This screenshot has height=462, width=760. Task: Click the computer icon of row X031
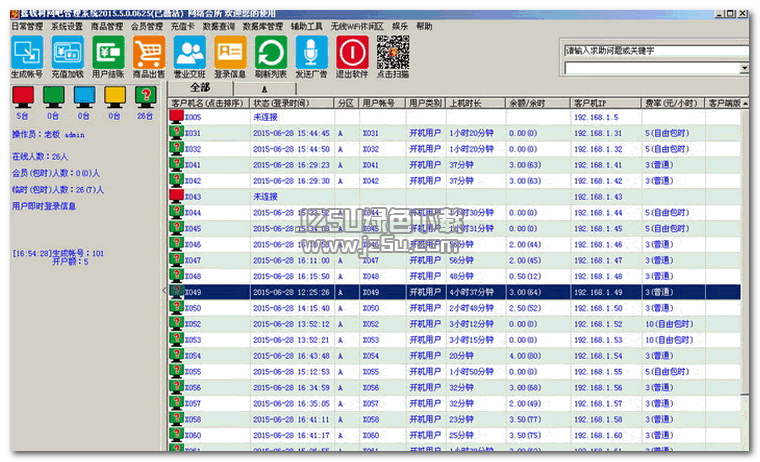pos(176,132)
